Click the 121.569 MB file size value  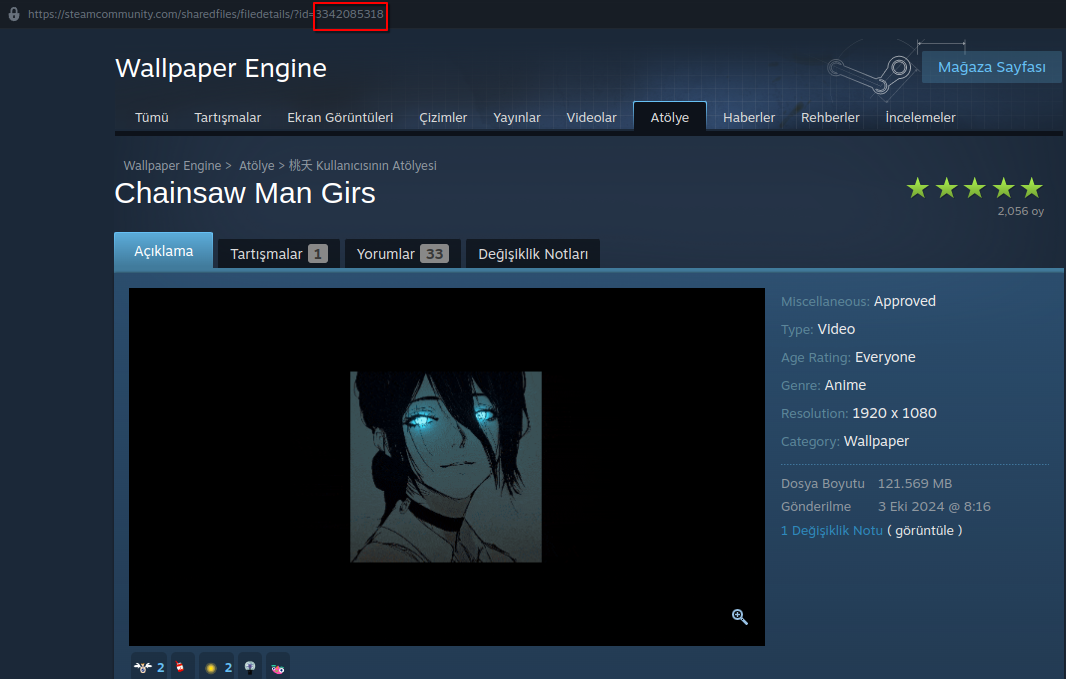click(x=914, y=483)
